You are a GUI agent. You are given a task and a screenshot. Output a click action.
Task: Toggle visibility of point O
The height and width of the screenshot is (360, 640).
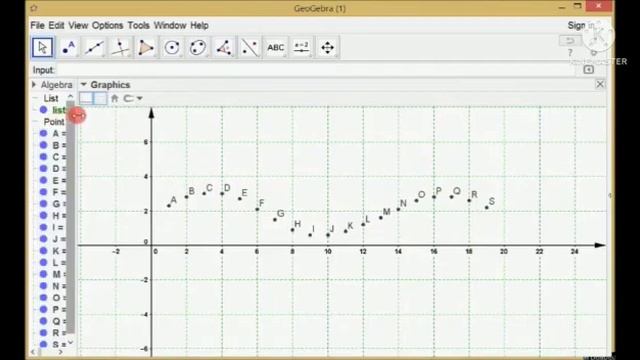(x=43, y=298)
